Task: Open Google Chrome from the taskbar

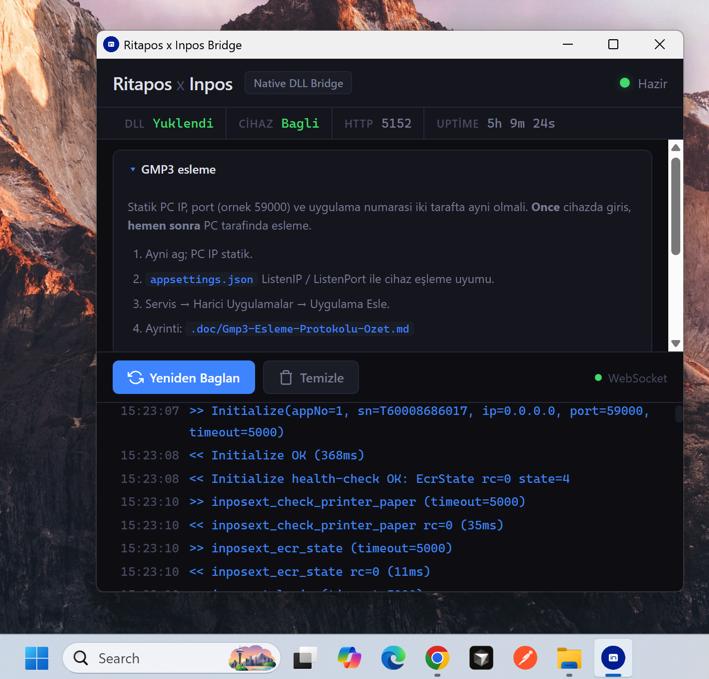Action: pyautogui.click(x=437, y=658)
